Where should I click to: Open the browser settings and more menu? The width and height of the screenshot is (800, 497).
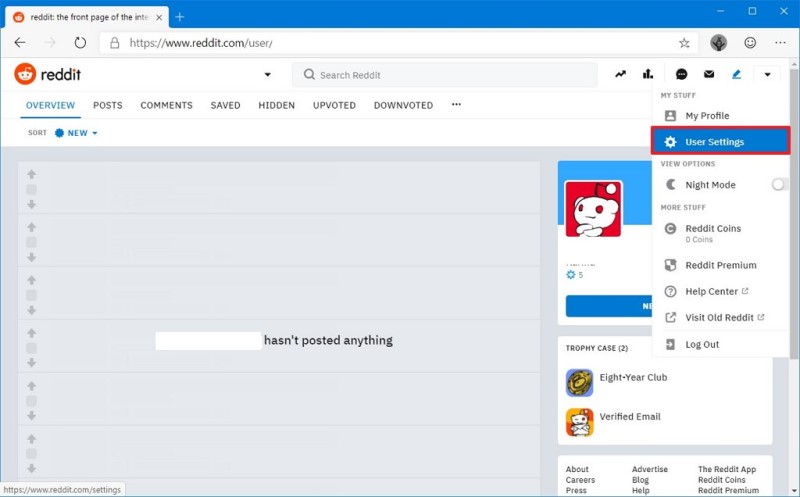780,43
